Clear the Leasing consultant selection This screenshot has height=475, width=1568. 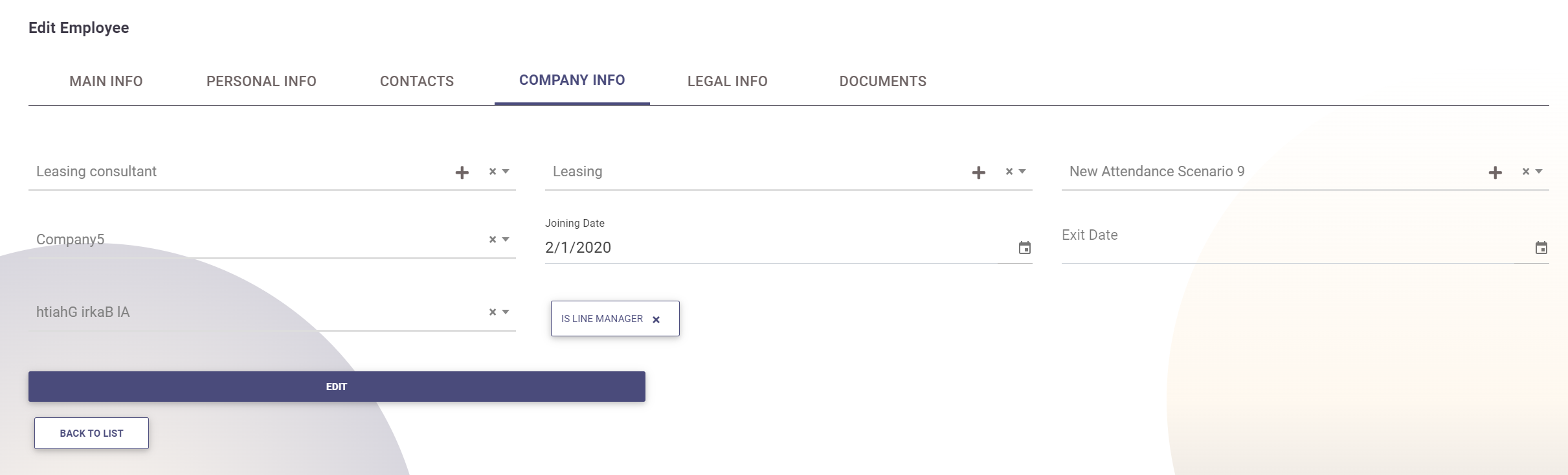(x=493, y=172)
